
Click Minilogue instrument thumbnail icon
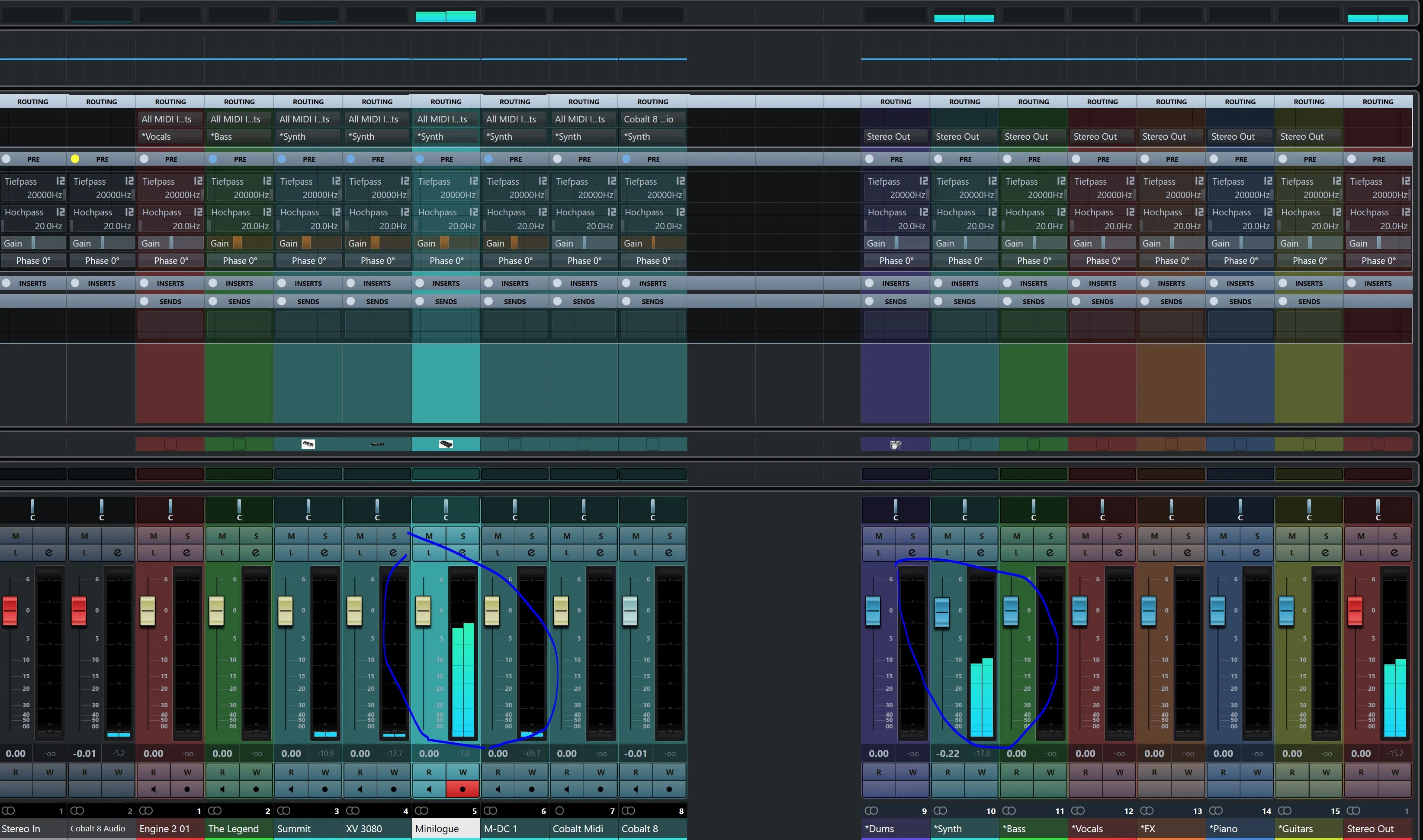click(446, 444)
